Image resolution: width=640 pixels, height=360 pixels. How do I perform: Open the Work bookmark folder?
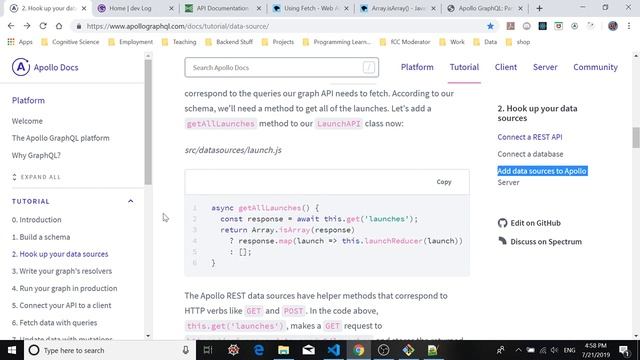point(452,42)
